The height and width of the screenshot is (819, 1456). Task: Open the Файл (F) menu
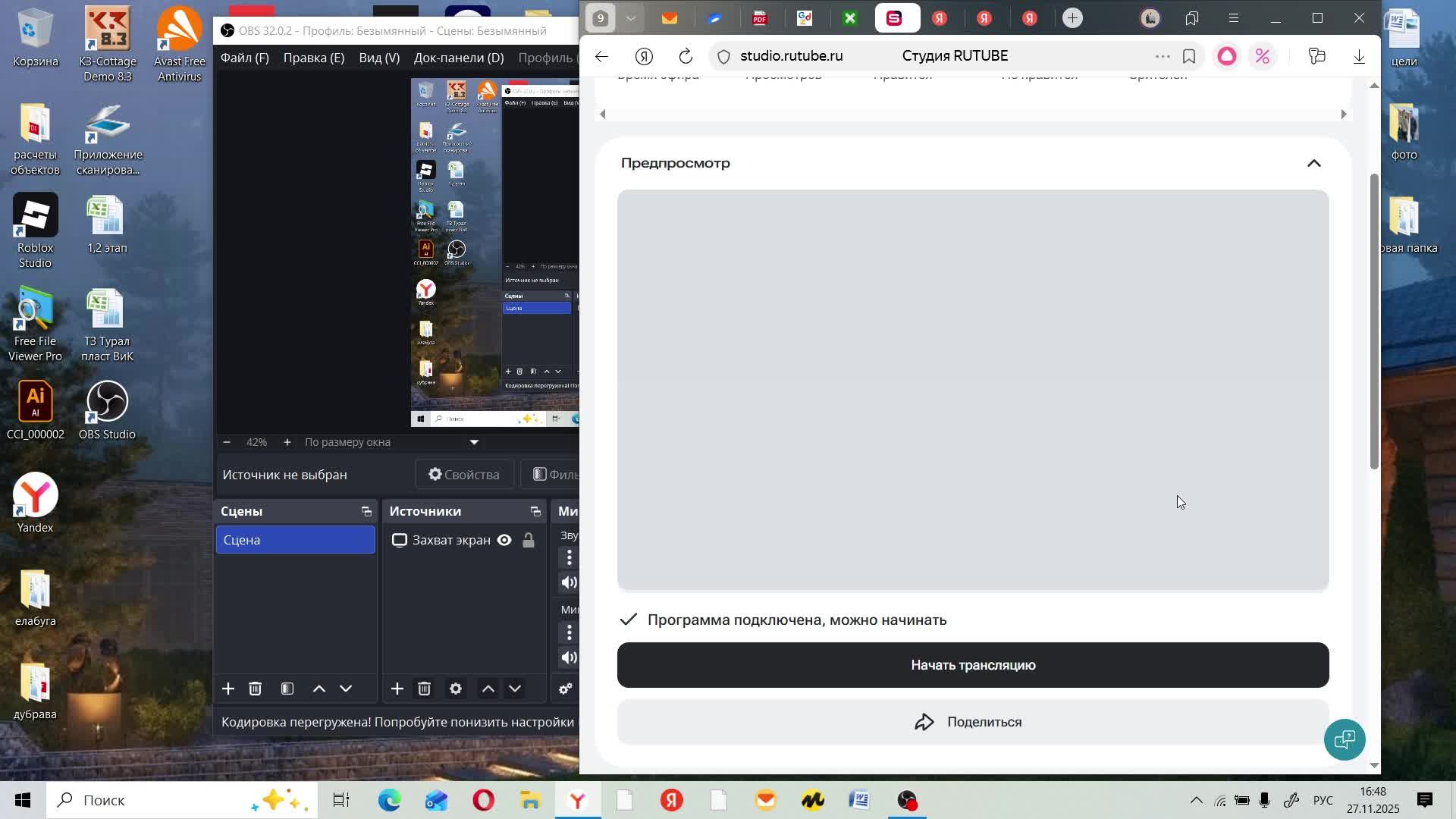[244, 58]
